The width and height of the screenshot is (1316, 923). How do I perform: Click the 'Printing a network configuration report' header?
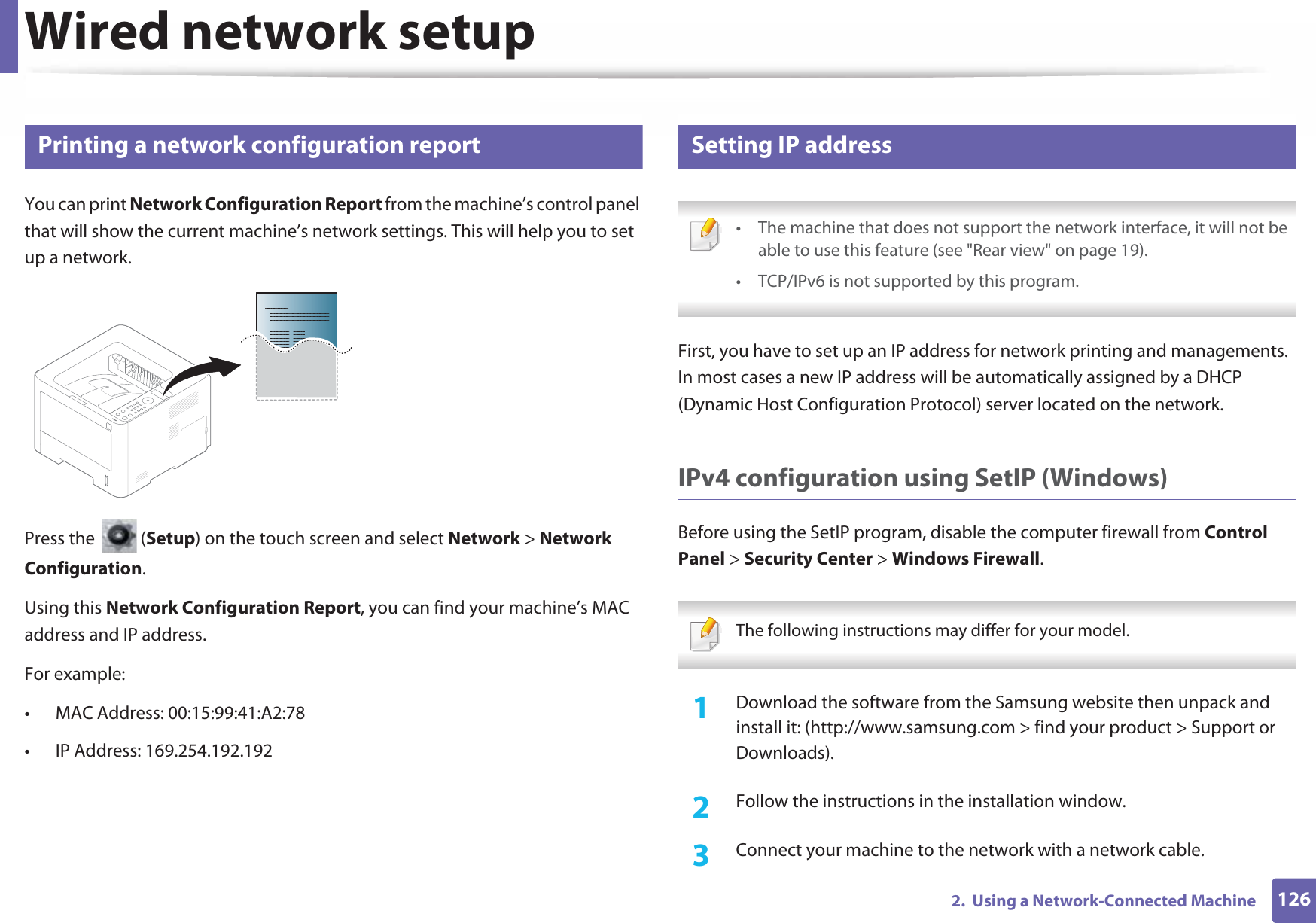tap(258, 145)
